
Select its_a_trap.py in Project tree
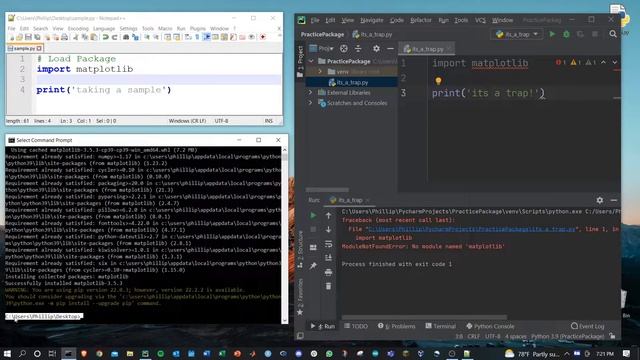[351, 82]
